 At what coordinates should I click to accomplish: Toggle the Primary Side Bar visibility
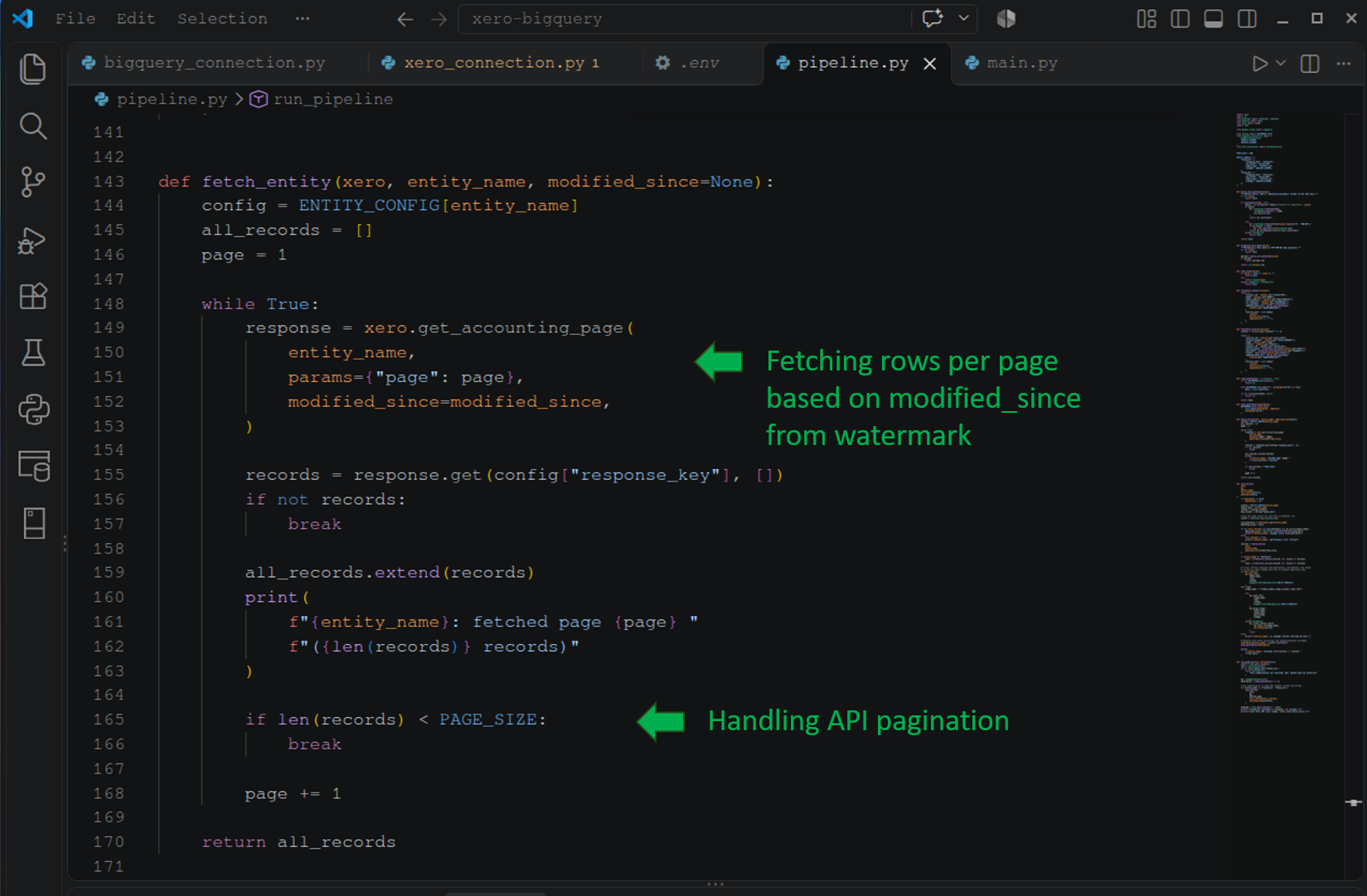pyautogui.click(x=1180, y=18)
